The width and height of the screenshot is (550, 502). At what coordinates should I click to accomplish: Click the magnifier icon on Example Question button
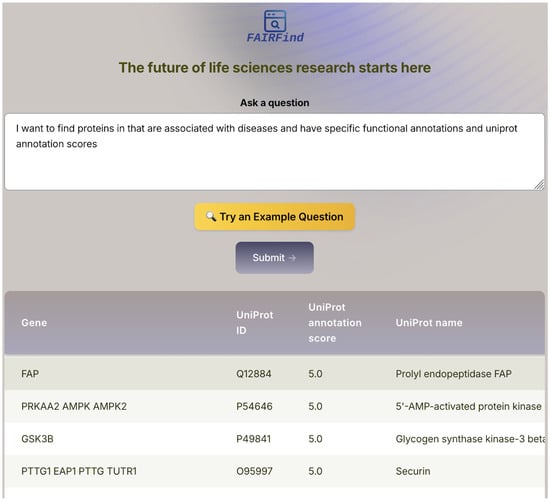211,216
